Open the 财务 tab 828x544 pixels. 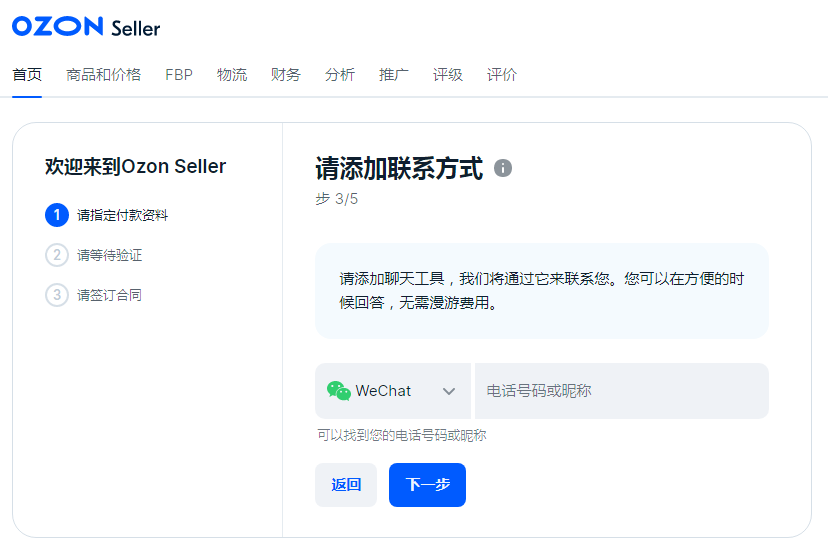point(286,75)
